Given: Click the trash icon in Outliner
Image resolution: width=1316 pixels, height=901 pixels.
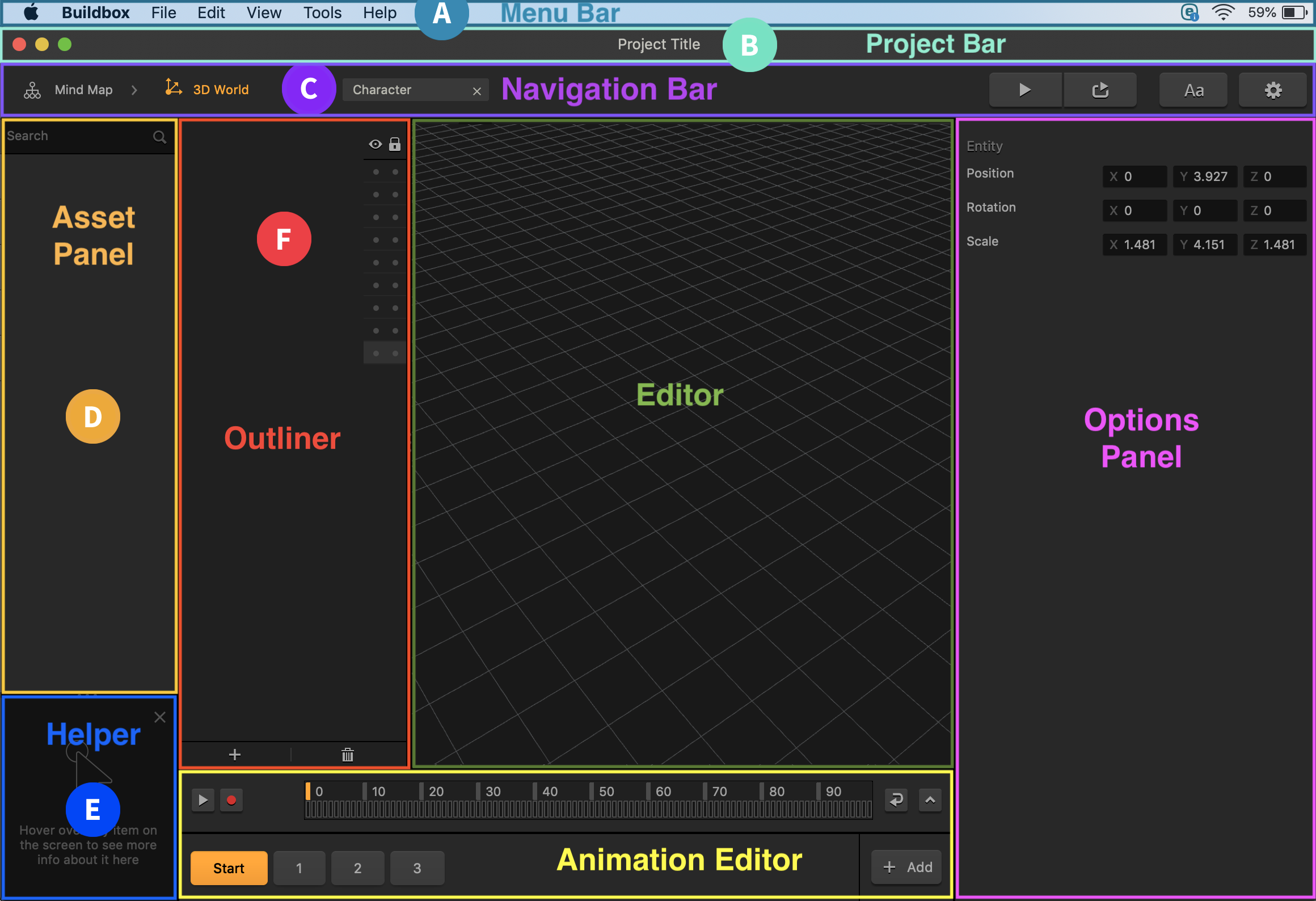Looking at the screenshot, I should pyautogui.click(x=348, y=755).
